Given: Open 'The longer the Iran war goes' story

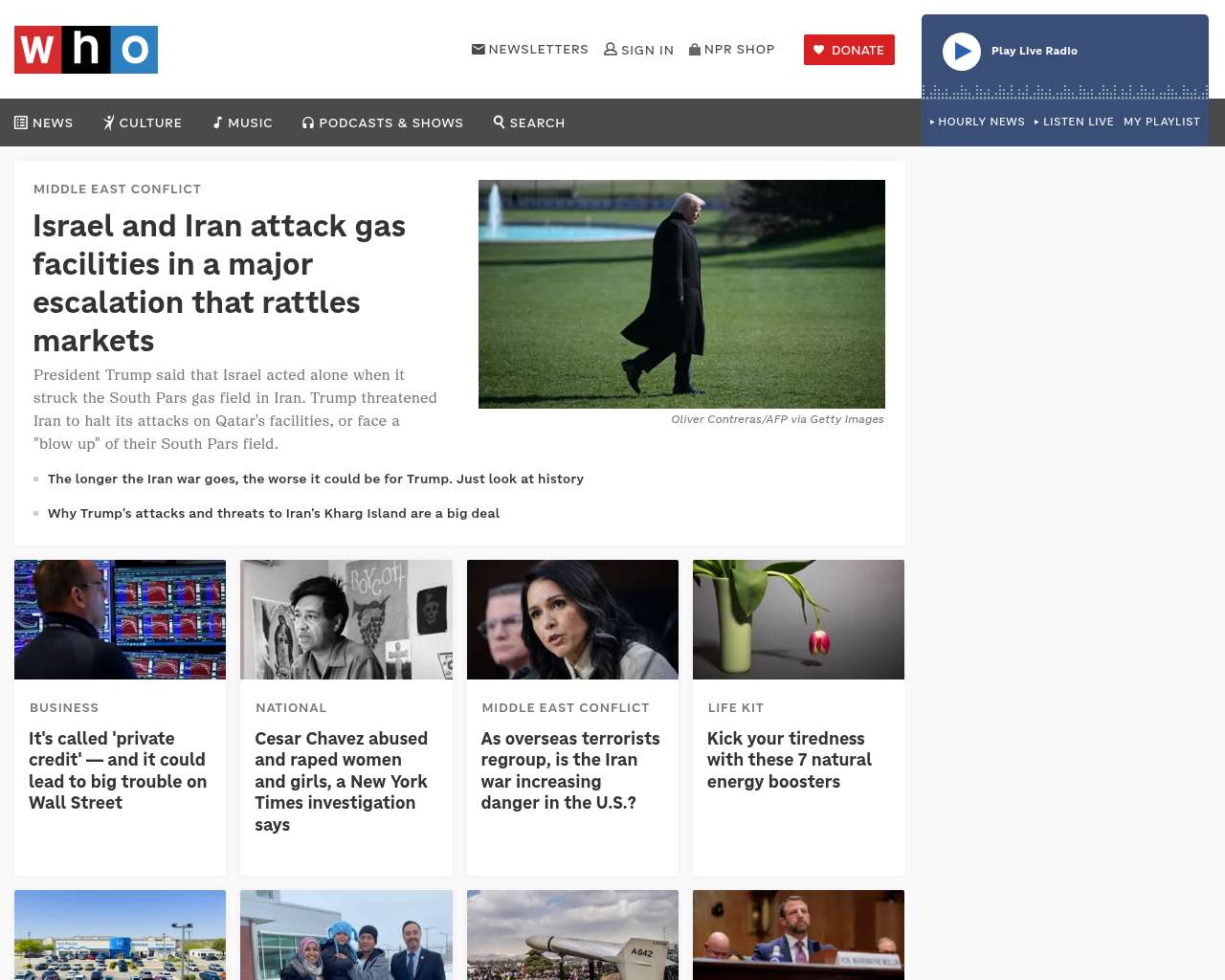Looking at the screenshot, I should pyautogui.click(x=316, y=479).
